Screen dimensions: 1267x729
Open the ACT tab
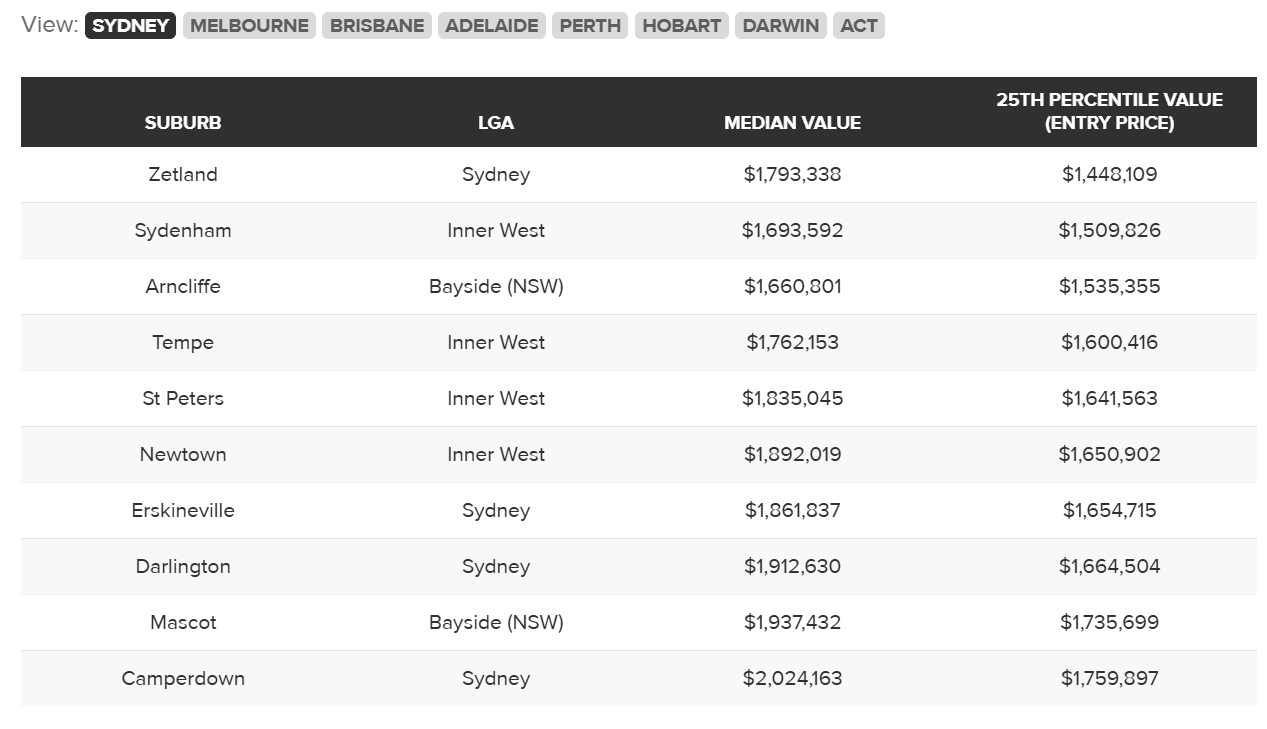859,26
